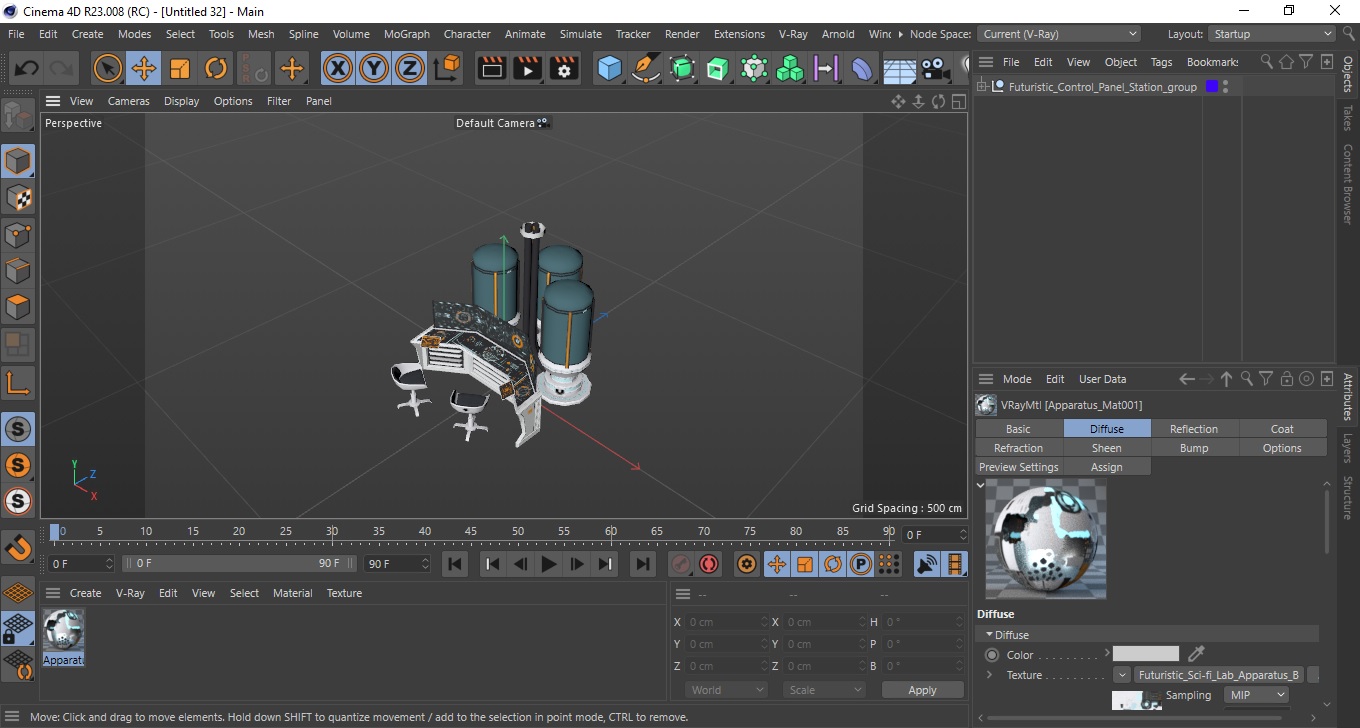The width and height of the screenshot is (1360, 728).
Task: Click the Apply coordinates button
Action: tap(922, 690)
